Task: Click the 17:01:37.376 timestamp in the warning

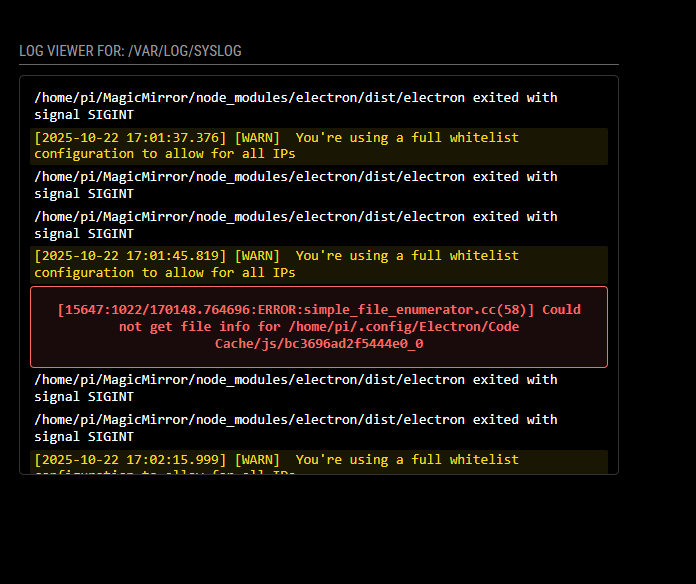Action: [130, 138]
